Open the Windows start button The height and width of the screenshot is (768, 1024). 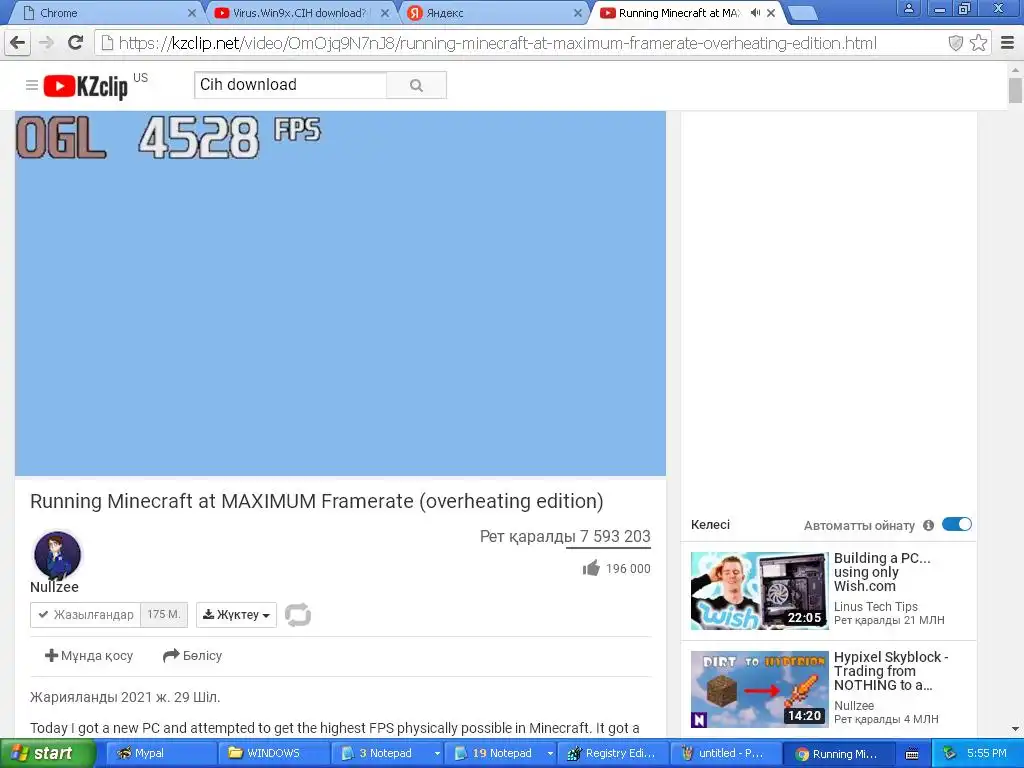click(x=46, y=753)
